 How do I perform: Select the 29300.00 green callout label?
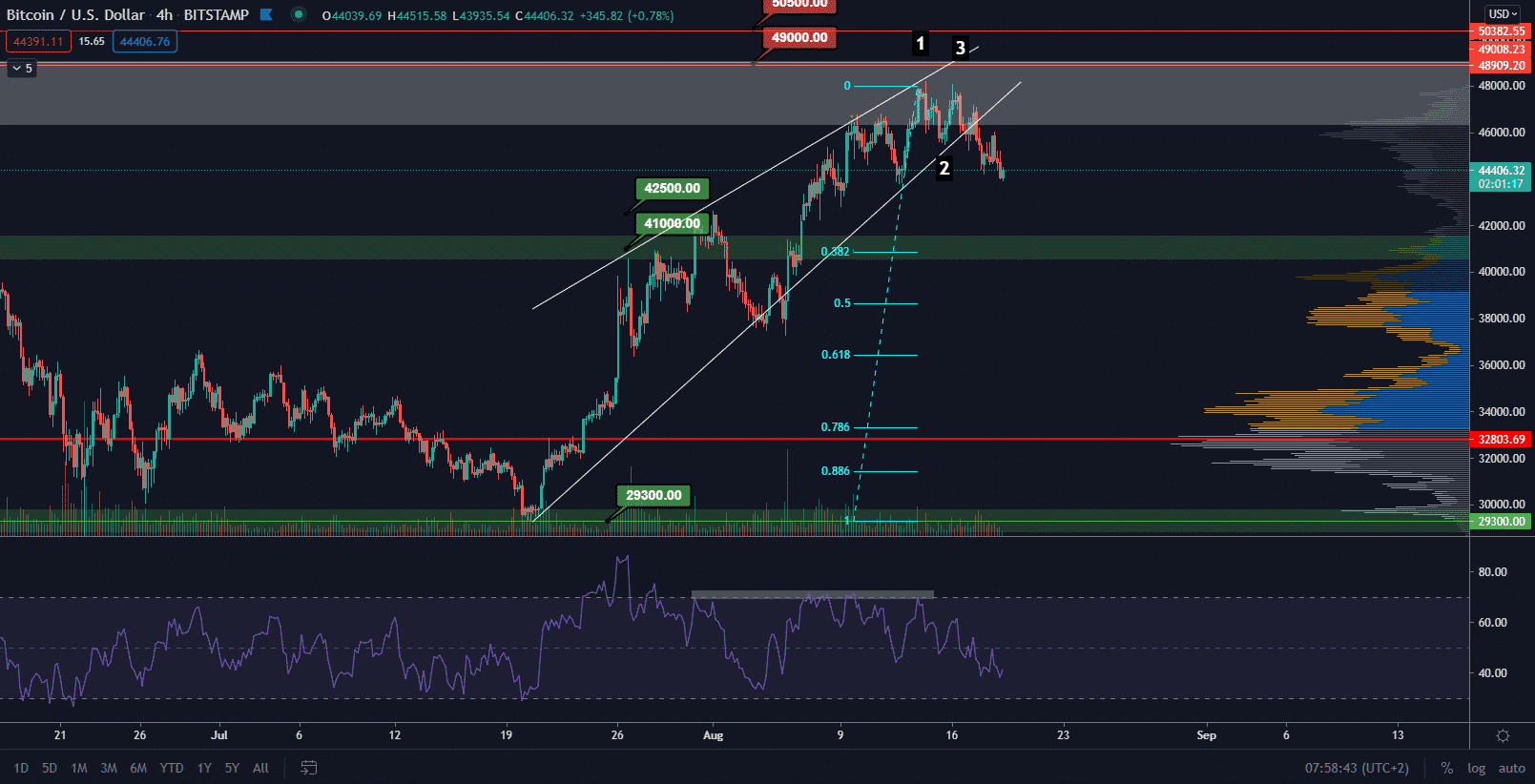tap(653, 496)
